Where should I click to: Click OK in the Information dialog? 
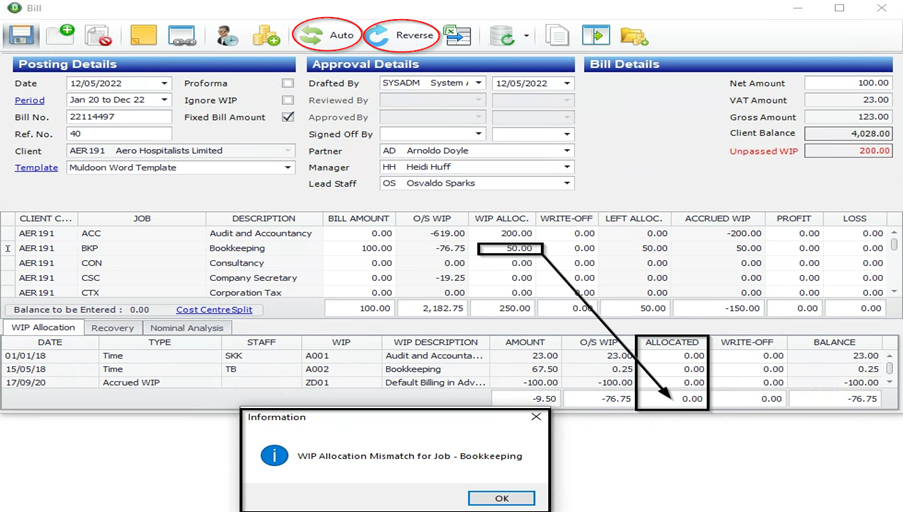click(x=502, y=498)
